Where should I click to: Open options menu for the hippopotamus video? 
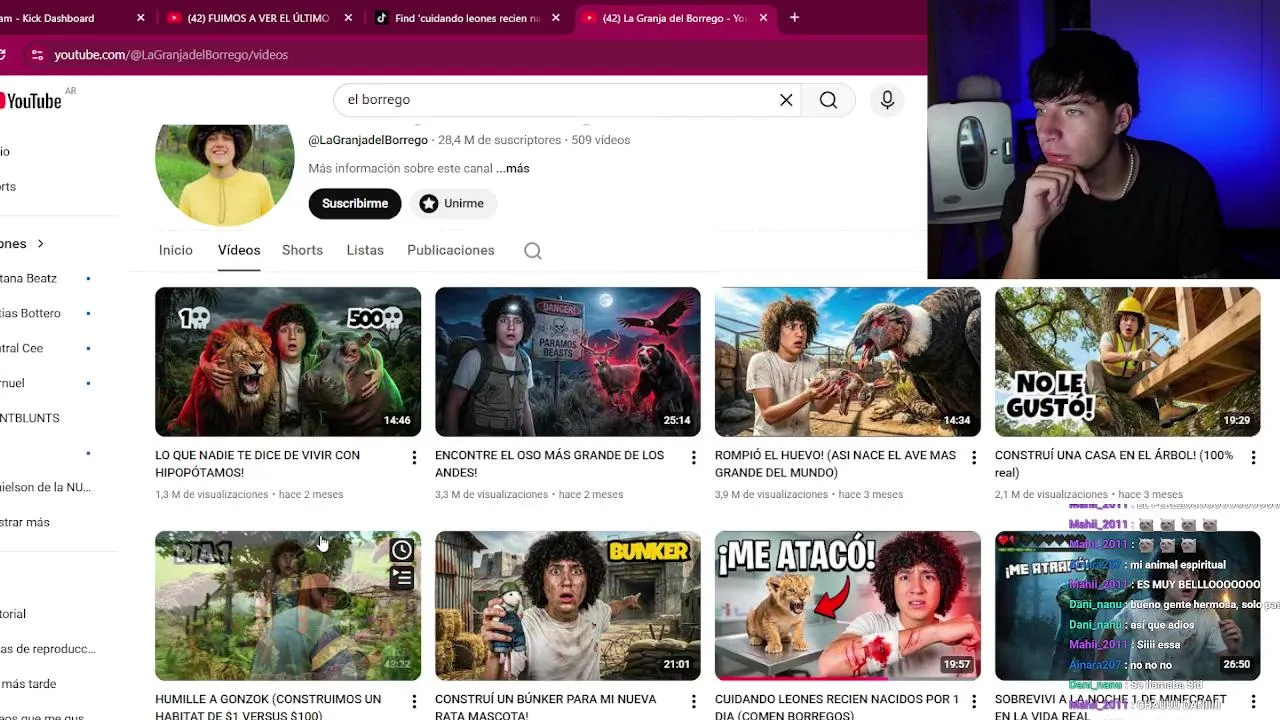[414, 457]
